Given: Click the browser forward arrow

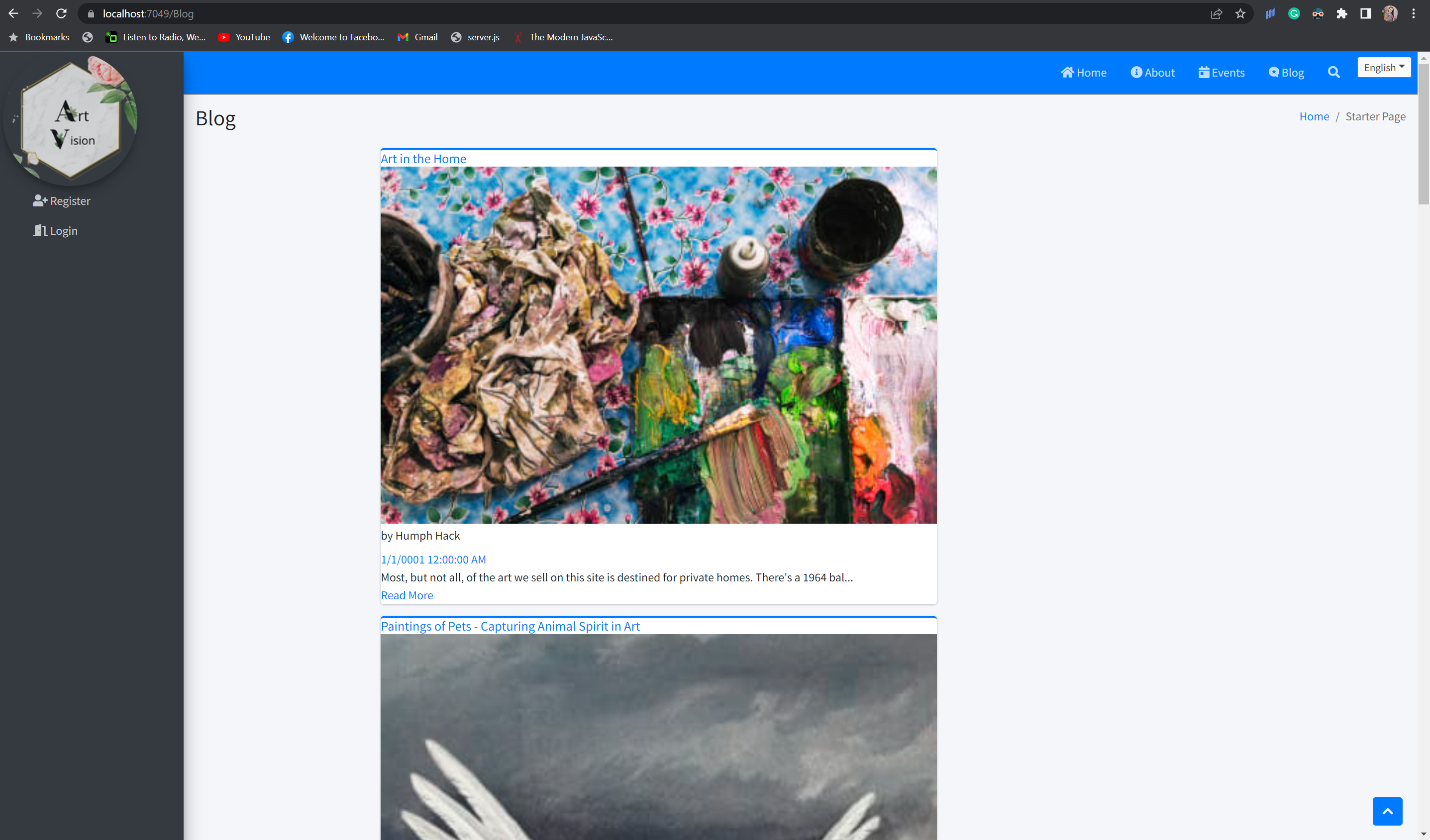Looking at the screenshot, I should 37,13.
